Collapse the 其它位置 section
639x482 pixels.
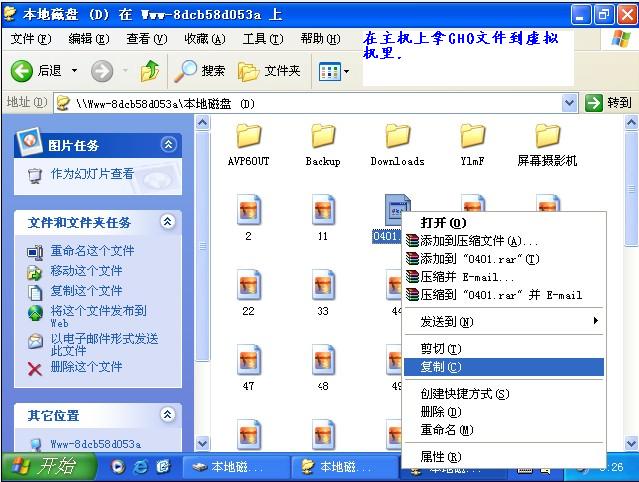(168, 415)
